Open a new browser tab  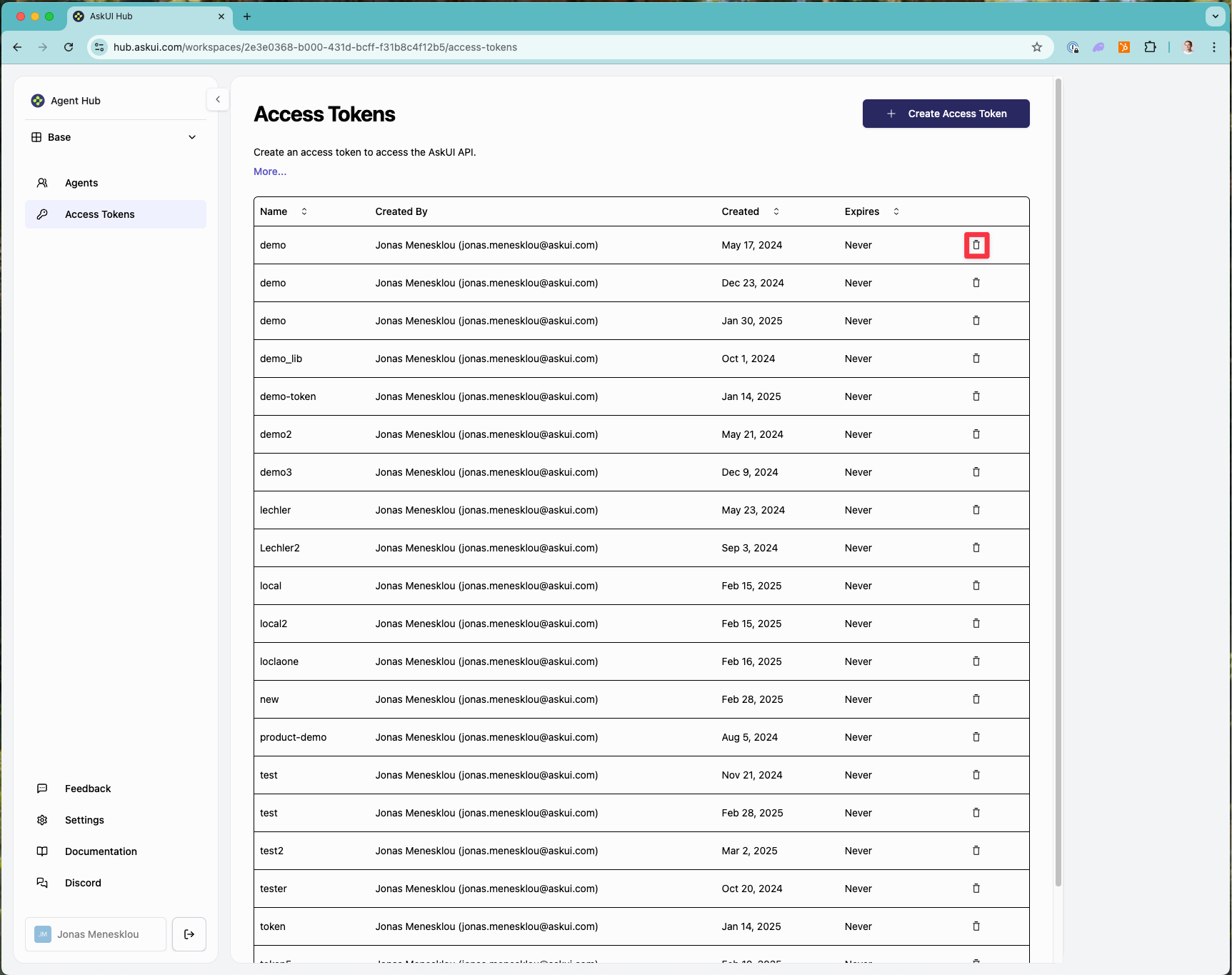247,16
